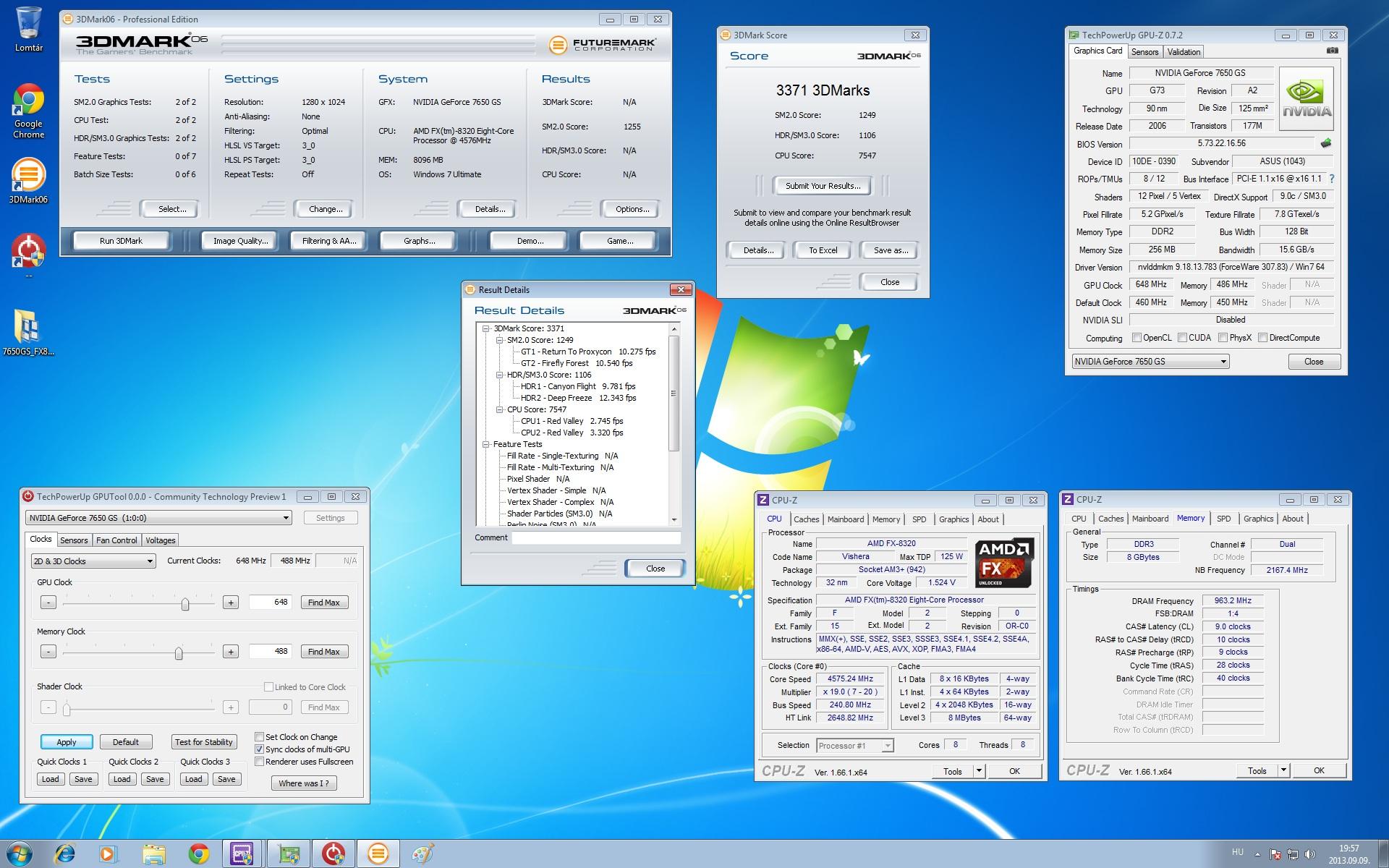Switch to Validation tab in GPU-Z
This screenshot has height=868, width=1389.
click(x=1184, y=52)
